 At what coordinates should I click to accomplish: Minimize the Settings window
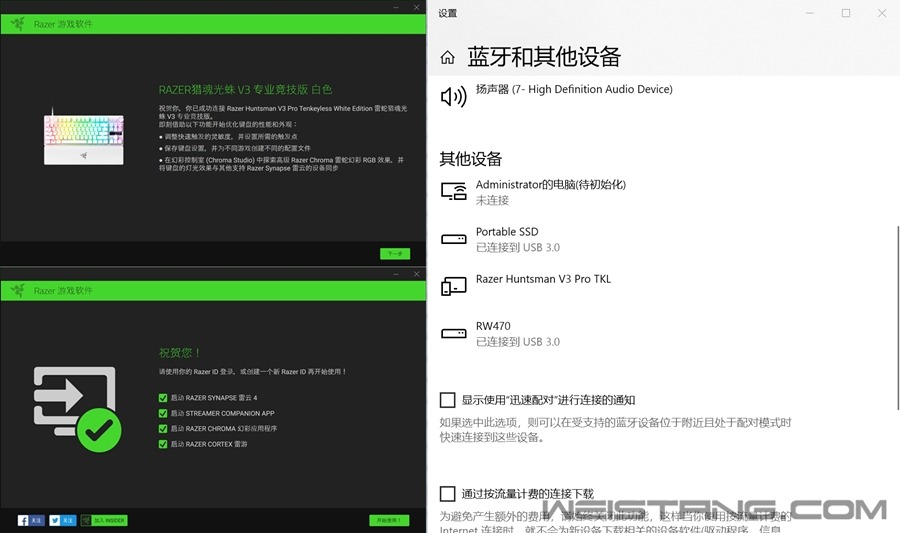(x=810, y=13)
